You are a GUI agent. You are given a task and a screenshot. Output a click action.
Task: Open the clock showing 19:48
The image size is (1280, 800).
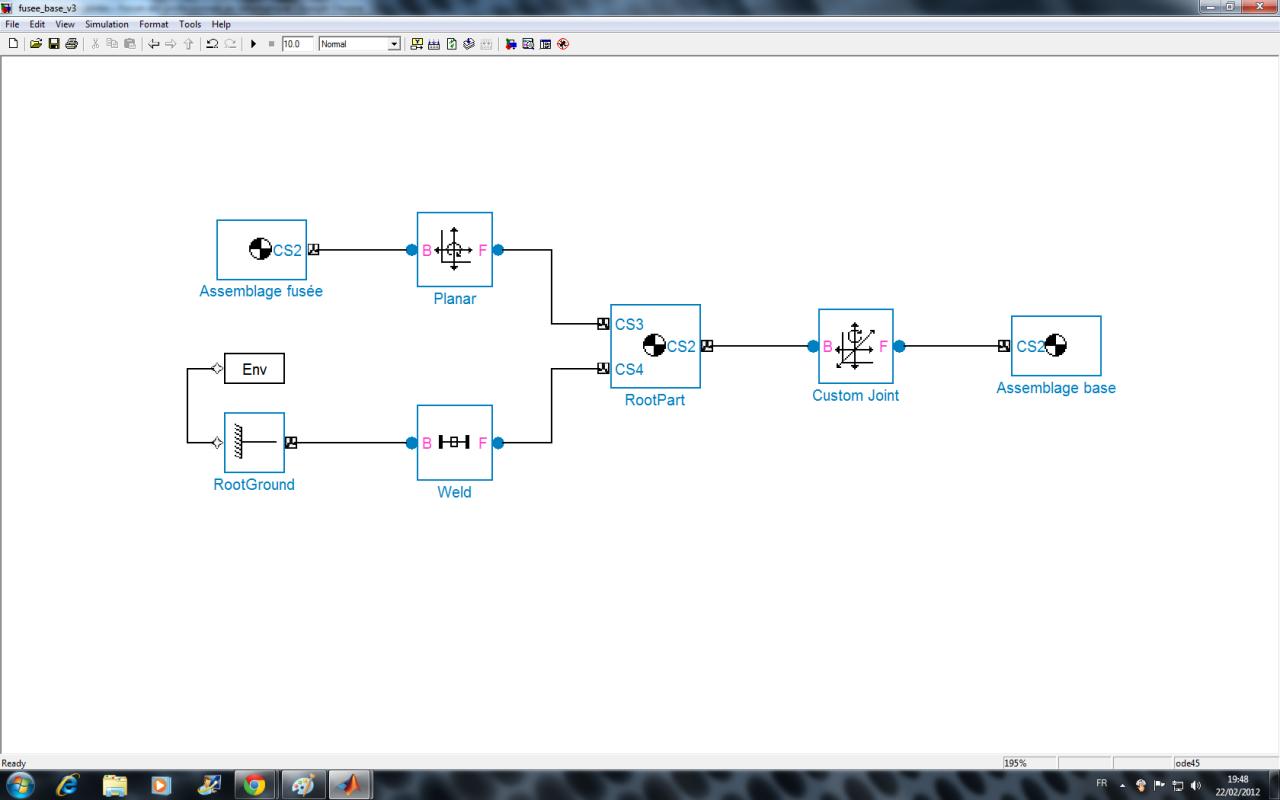click(1238, 785)
